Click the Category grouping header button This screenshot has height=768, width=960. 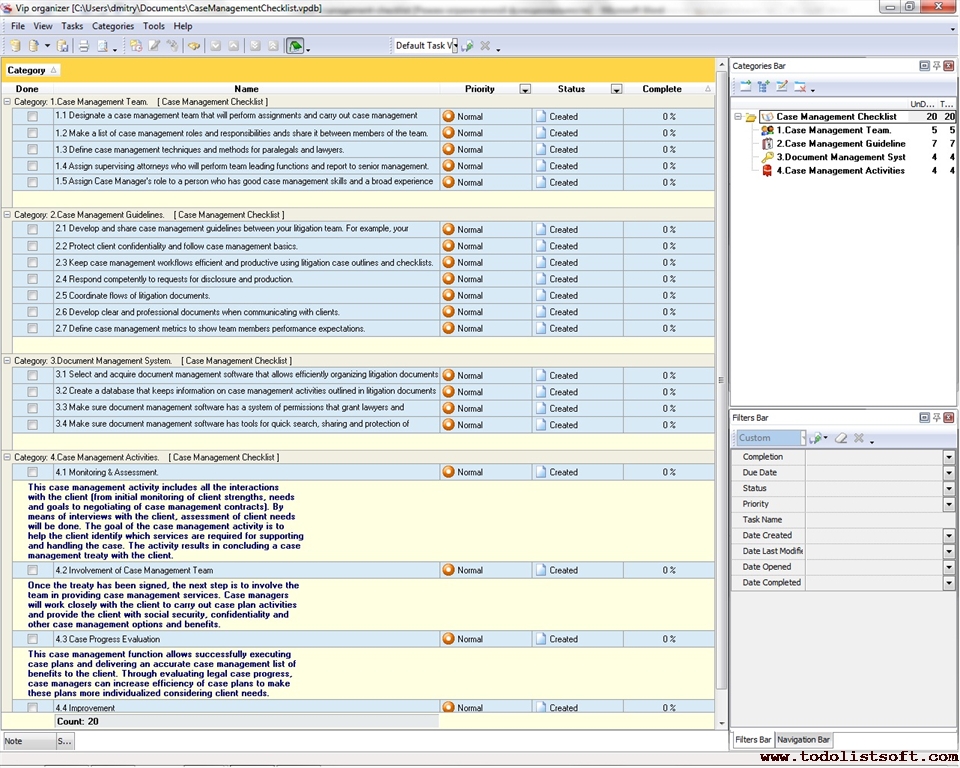click(32, 70)
